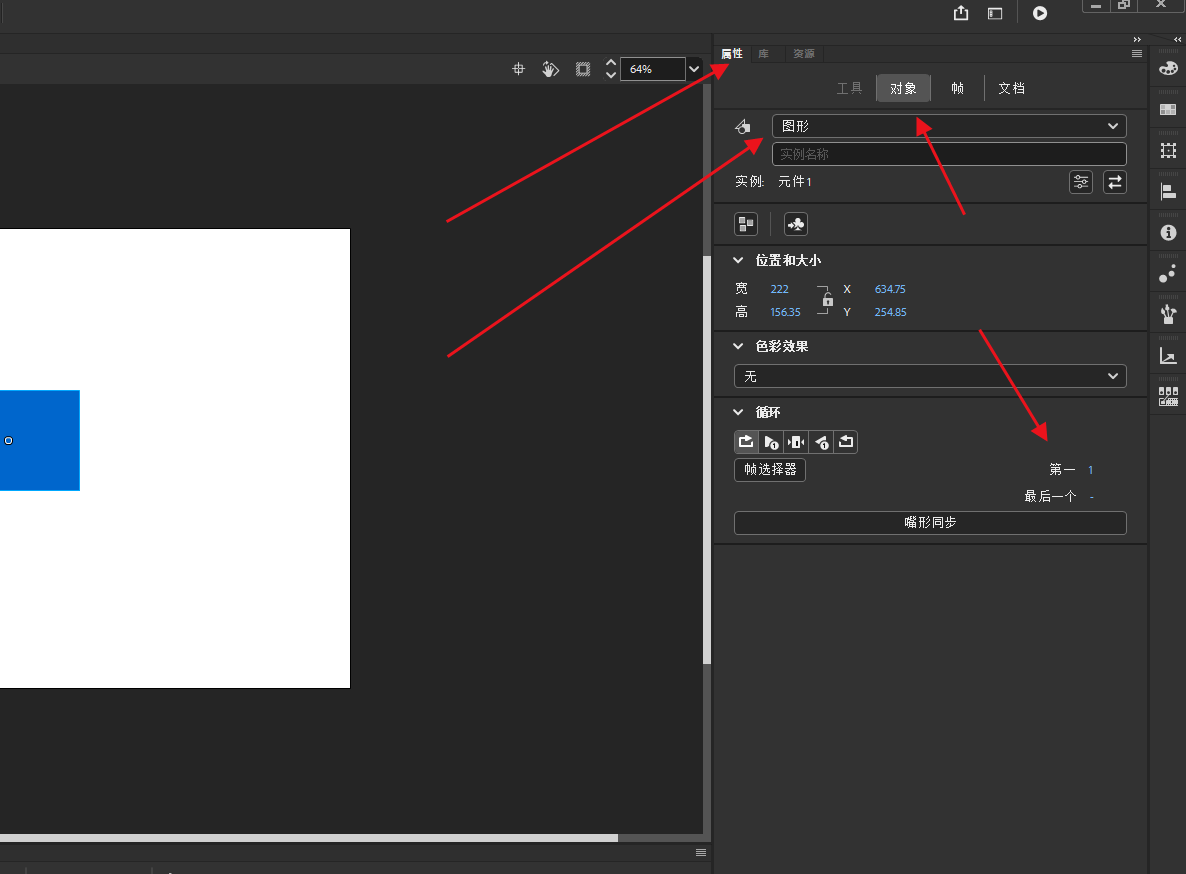The height and width of the screenshot is (874, 1186).
Task: Toggle clip content outside stage icon
Action: click(583, 69)
